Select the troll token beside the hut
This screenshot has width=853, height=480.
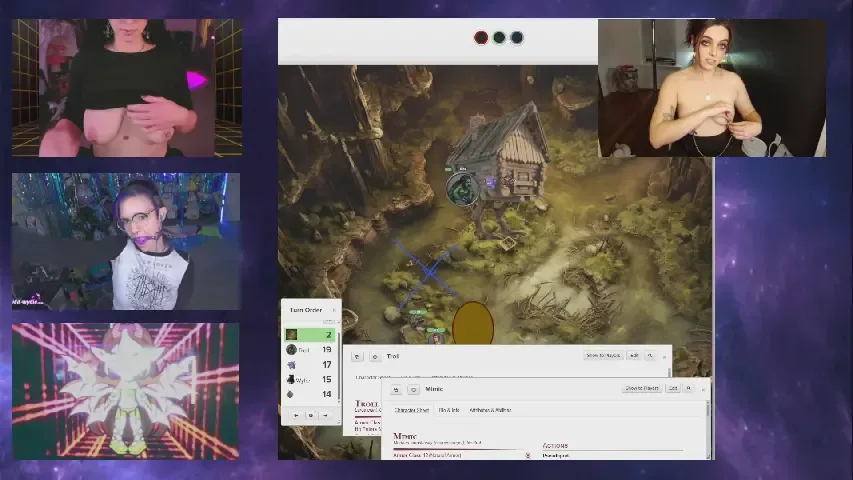461,188
